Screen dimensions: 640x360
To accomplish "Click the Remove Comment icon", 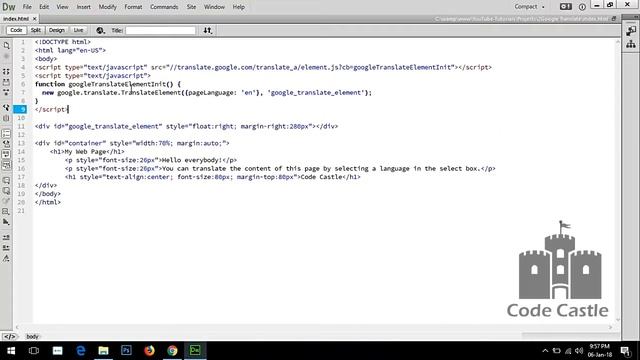I will 6,191.
